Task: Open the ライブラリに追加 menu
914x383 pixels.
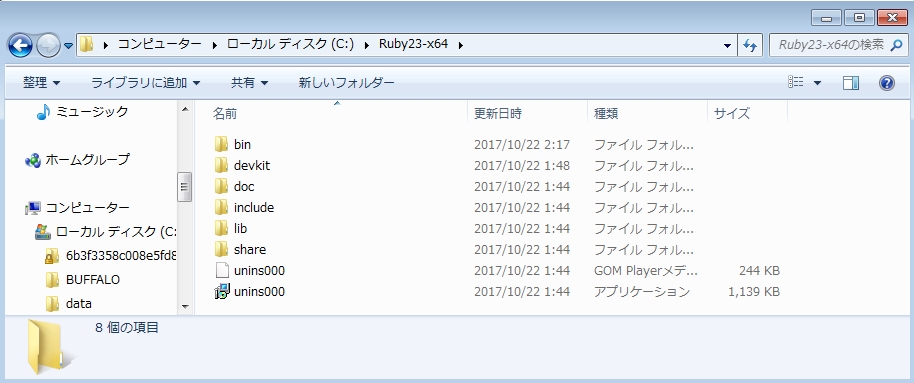Action: [146, 83]
